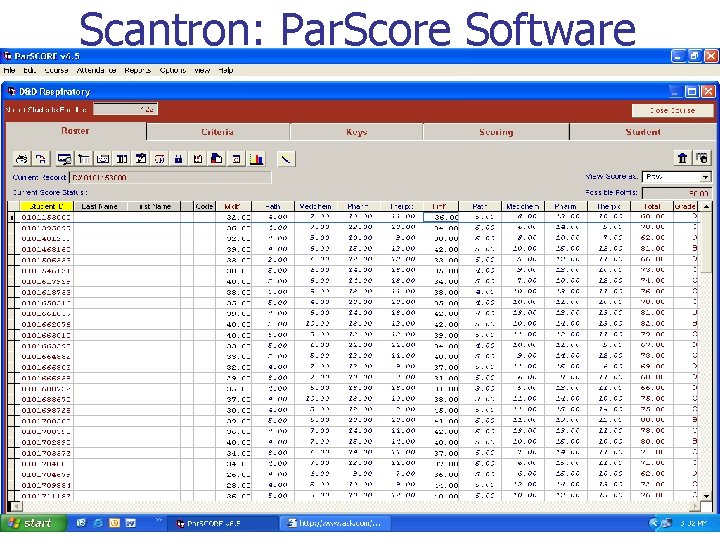The height and width of the screenshot is (540, 720).
Task: Click the up-arrow house icon at toolbar right
Action: 682,158
